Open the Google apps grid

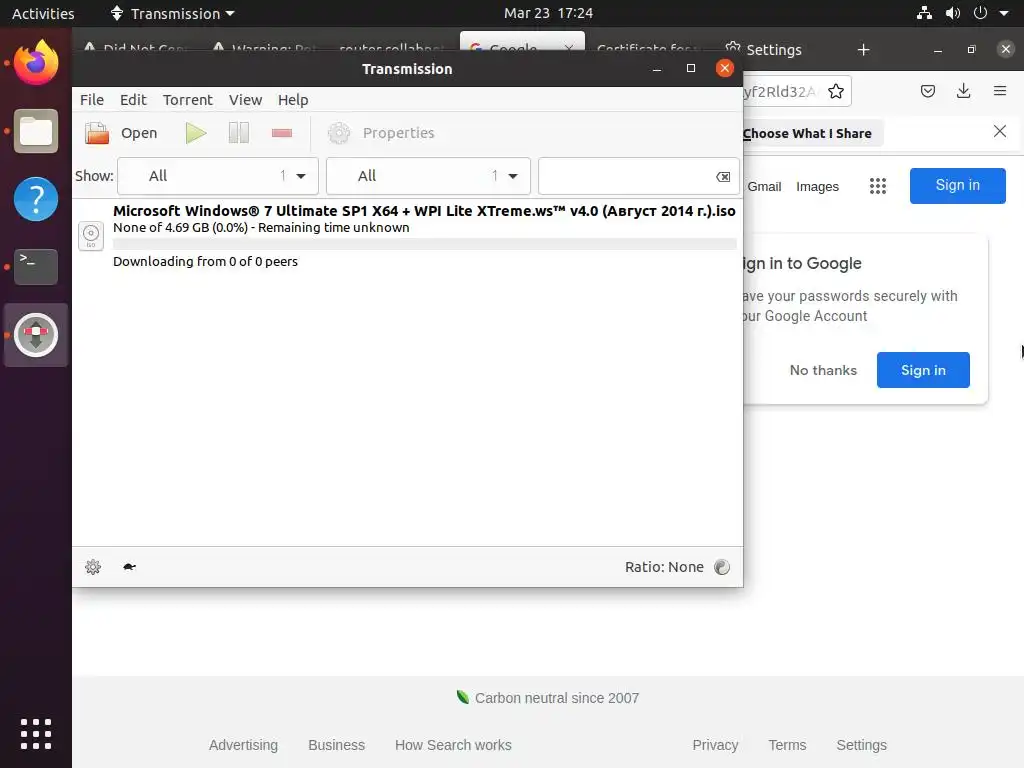coord(878,187)
